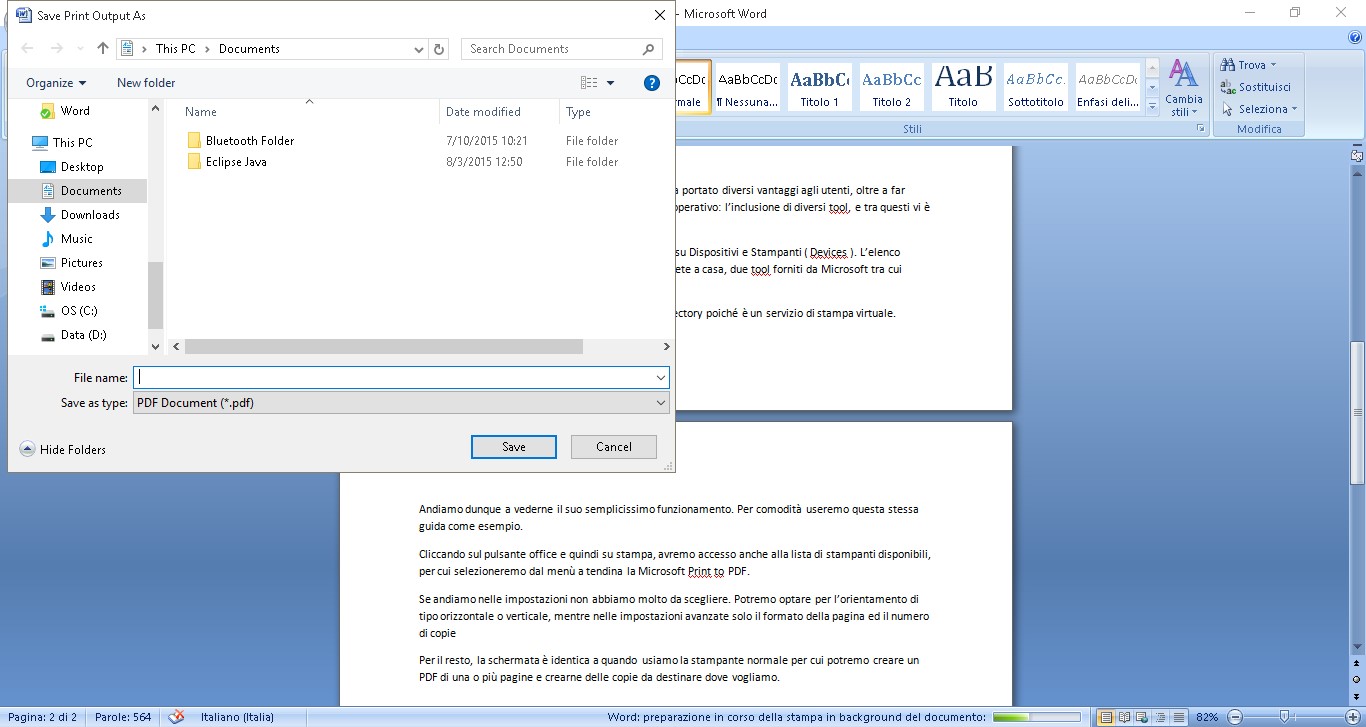Open the Cambia stili styles menu
This screenshot has height=727, width=1366.
1184,86
